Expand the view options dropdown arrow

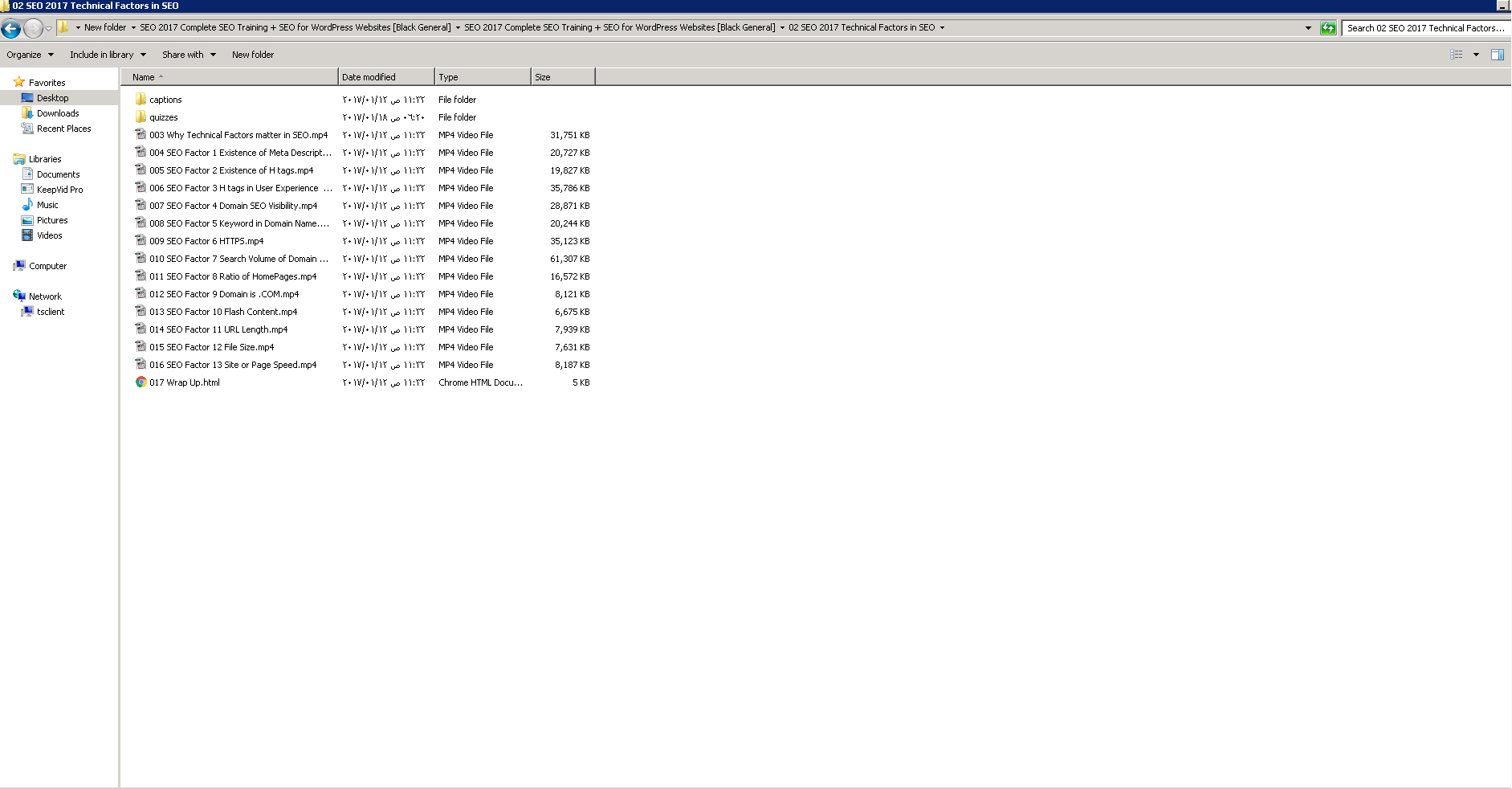click(x=1476, y=55)
